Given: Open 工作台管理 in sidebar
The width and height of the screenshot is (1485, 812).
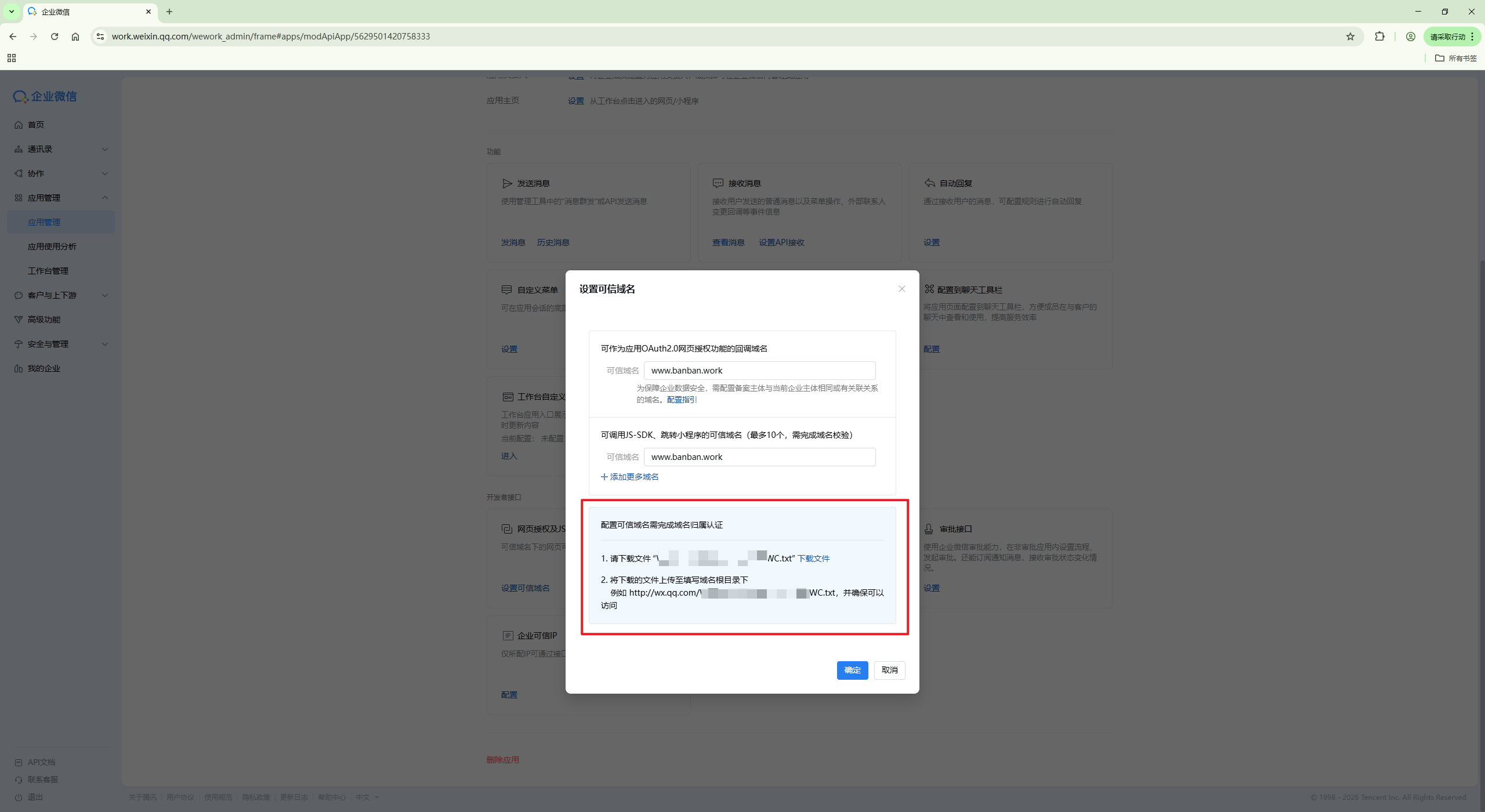Looking at the screenshot, I should tap(48, 271).
